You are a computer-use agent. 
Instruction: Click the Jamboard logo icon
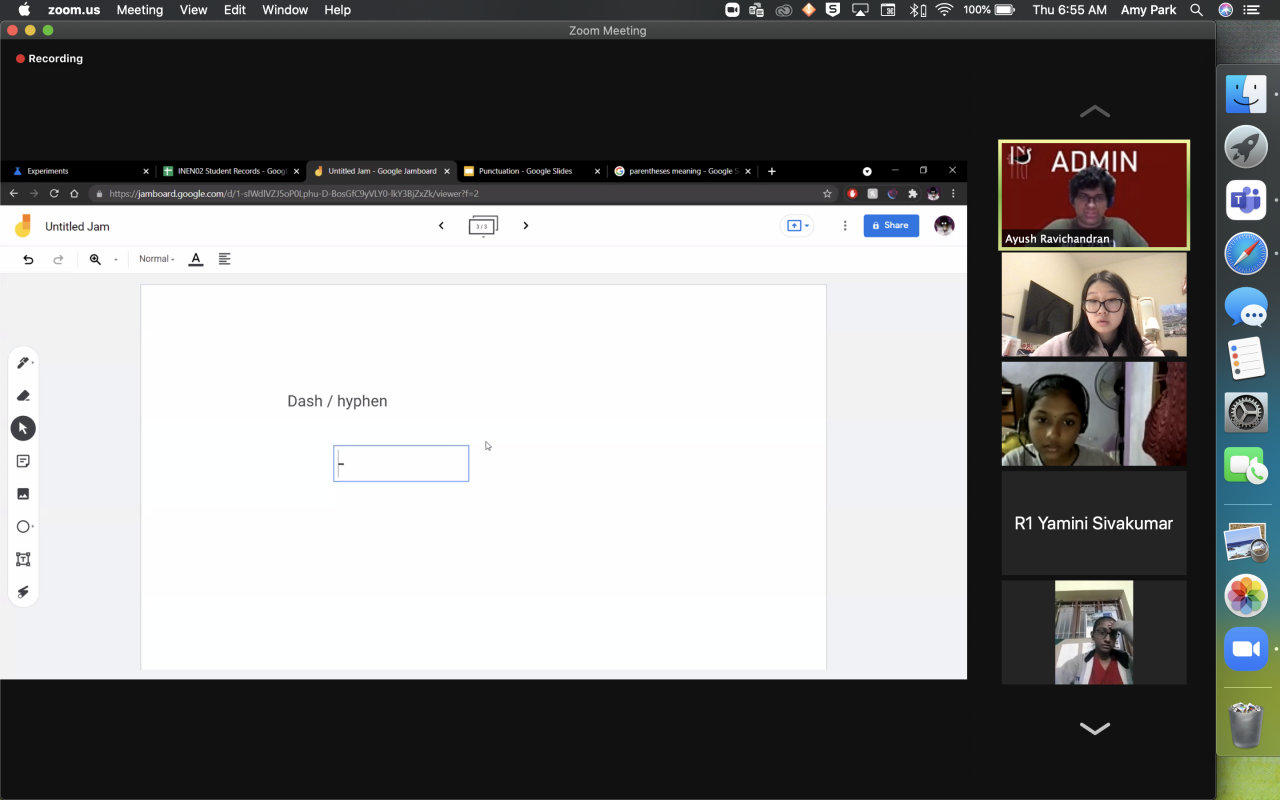coord(22,226)
